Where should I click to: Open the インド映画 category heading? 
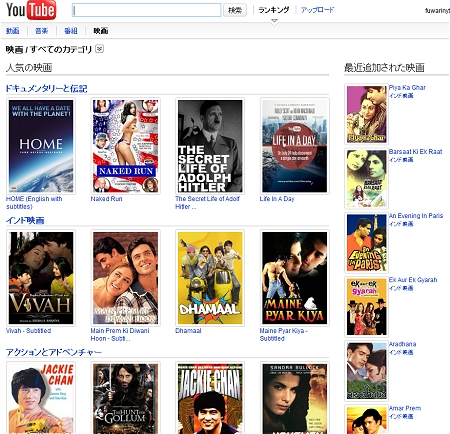tap(25, 220)
